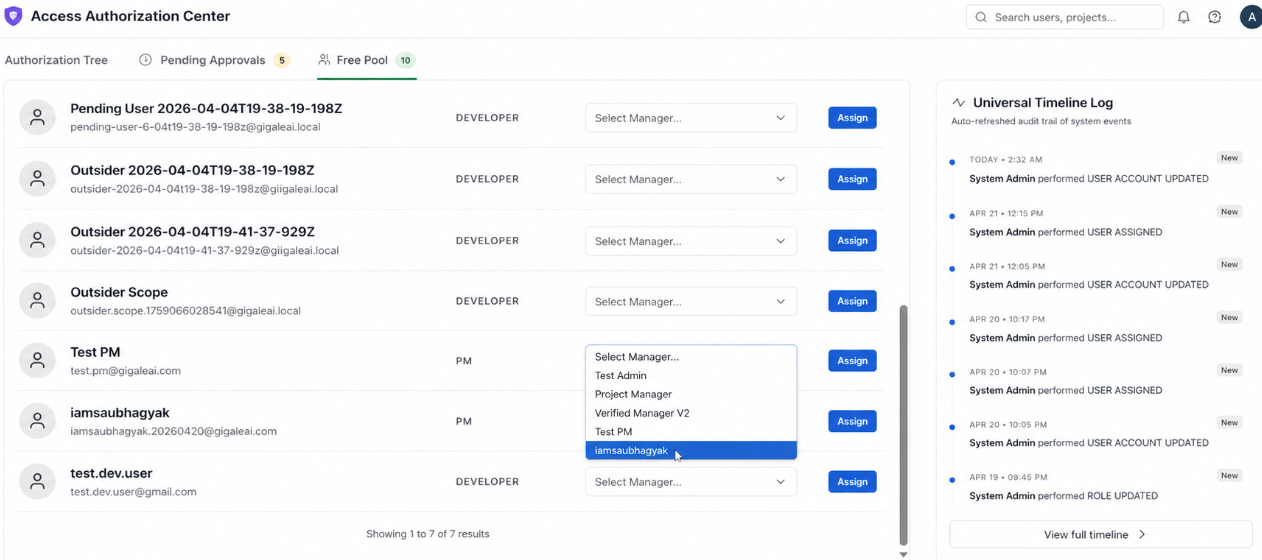The width and height of the screenshot is (1262, 560).
Task: Click the timeline log activity icon
Action: pyautogui.click(x=958, y=103)
